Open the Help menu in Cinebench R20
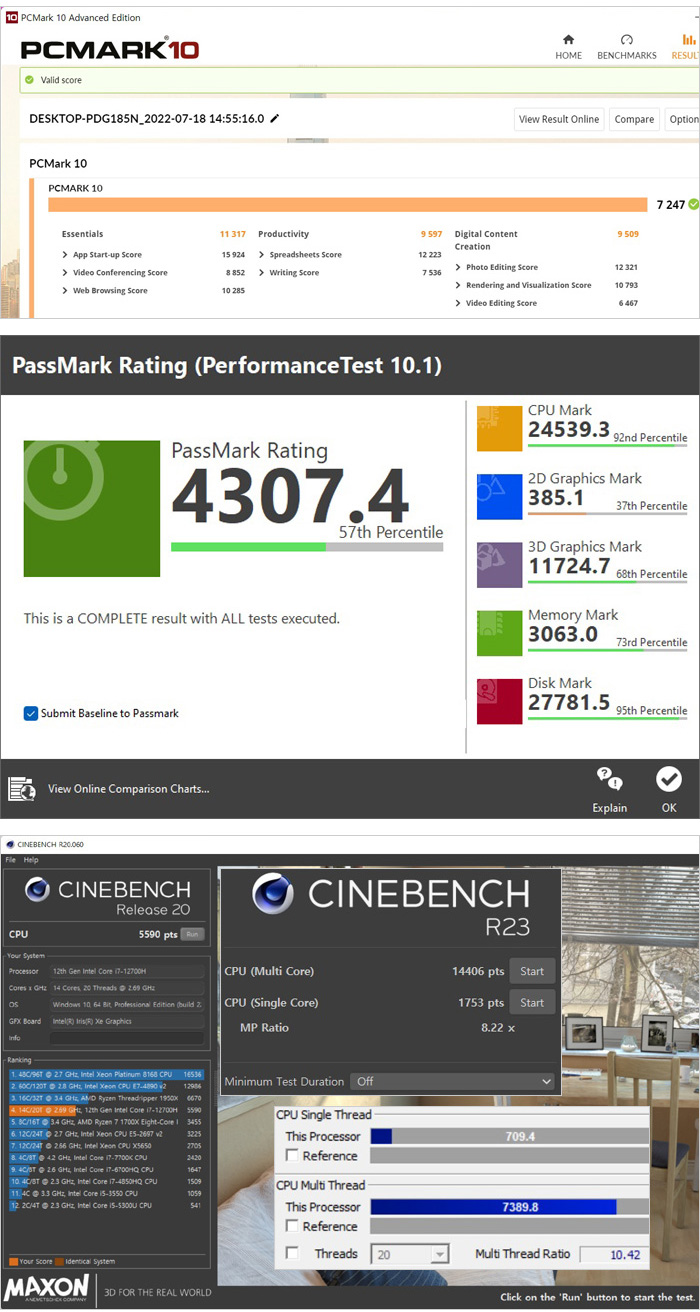Screen dimensions: 700x1312 click(x=31, y=860)
